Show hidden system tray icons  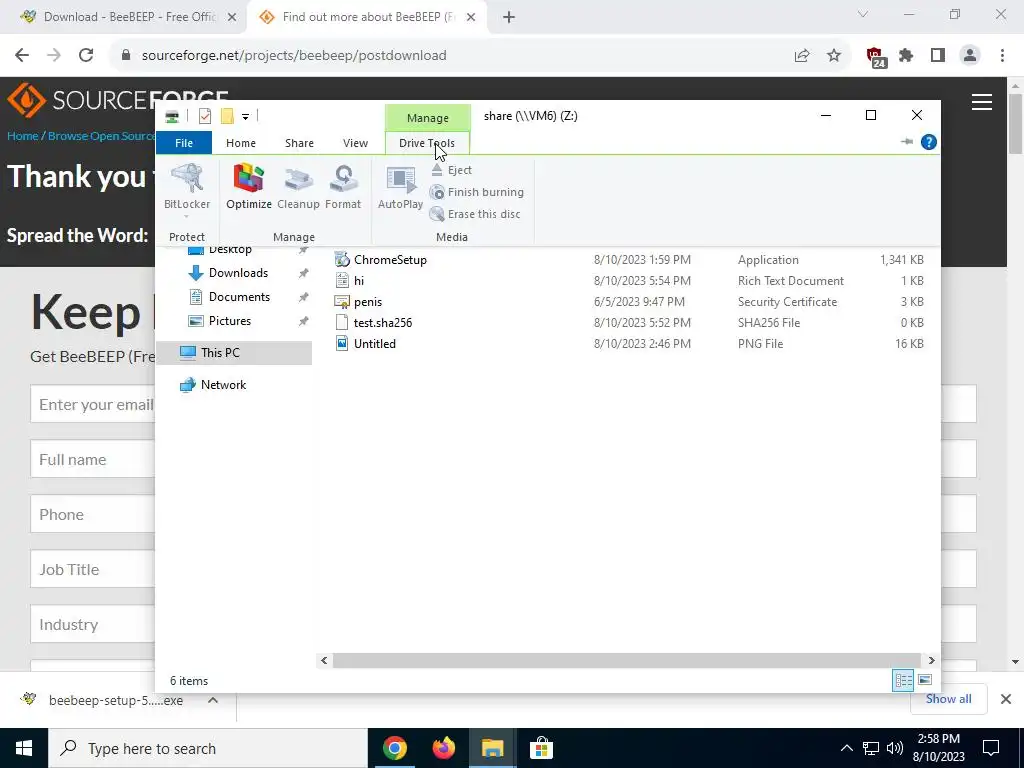coord(846,748)
